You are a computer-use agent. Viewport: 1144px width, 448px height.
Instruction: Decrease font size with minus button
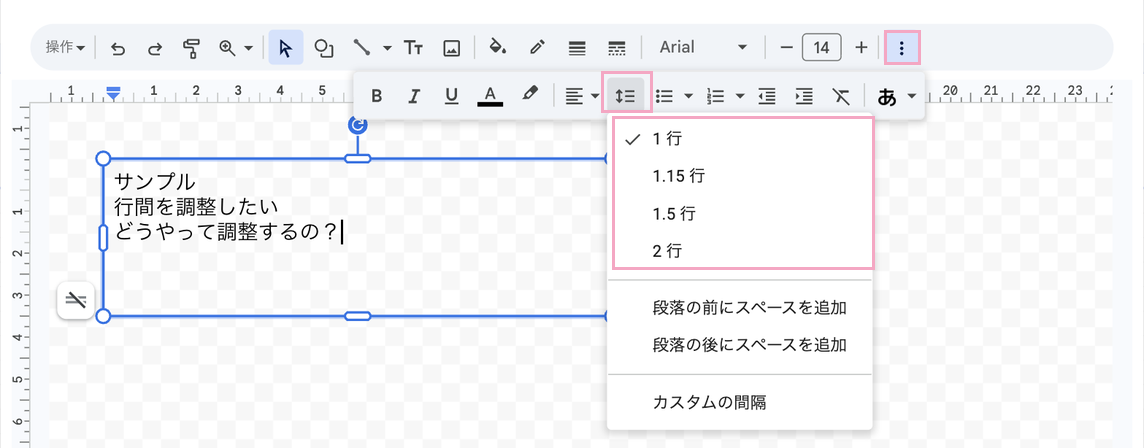click(x=786, y=47)
